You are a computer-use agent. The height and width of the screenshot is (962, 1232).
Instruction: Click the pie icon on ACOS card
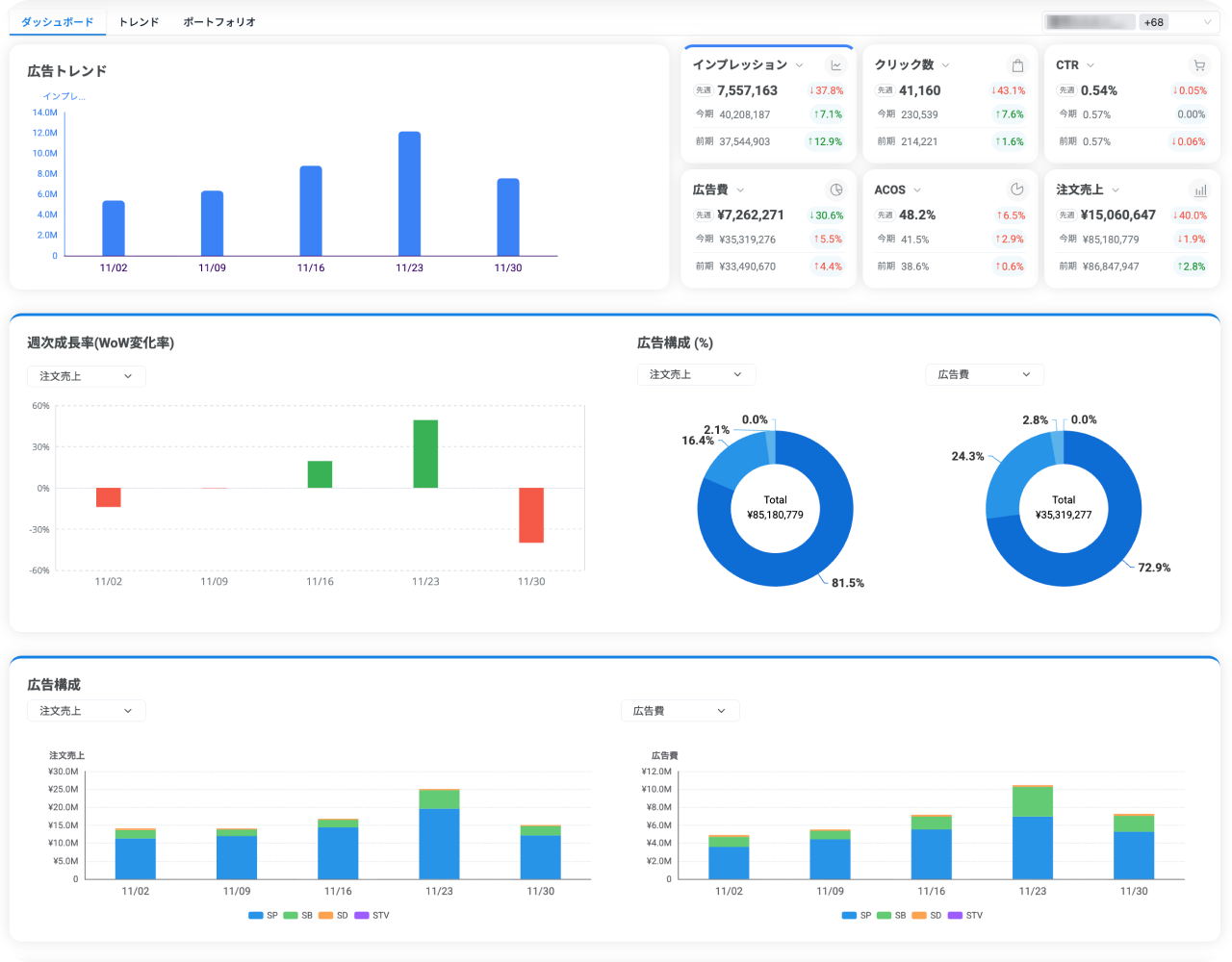[x=1017, y=190]
